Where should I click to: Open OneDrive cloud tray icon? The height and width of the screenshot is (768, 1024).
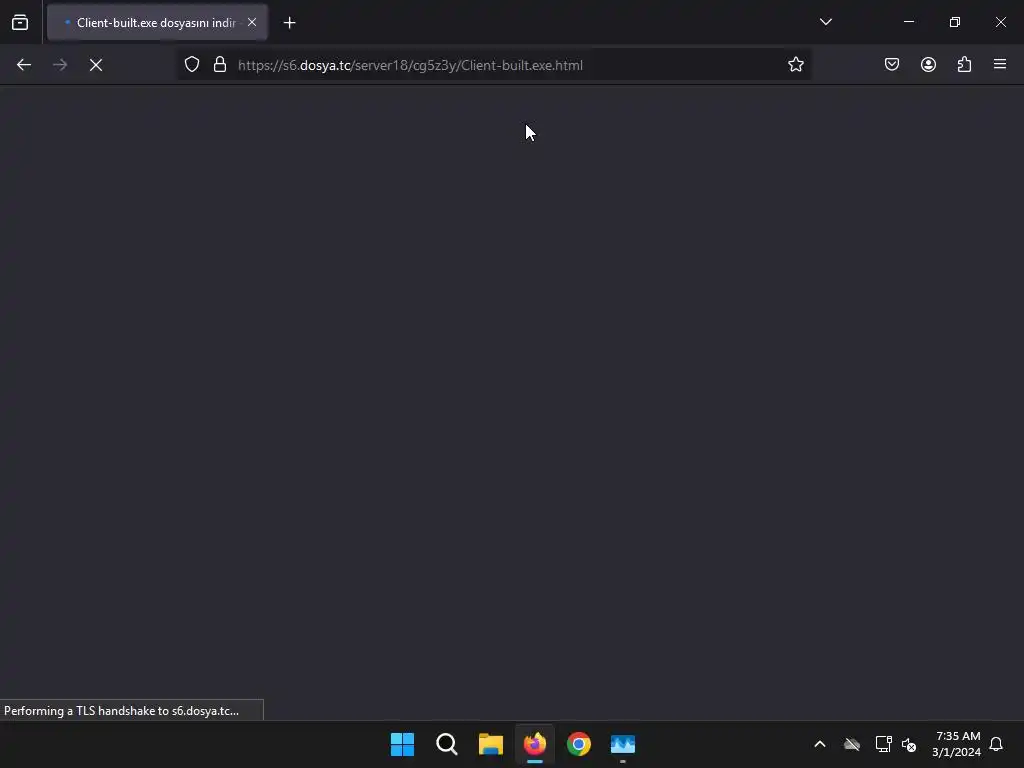(852, 744)
